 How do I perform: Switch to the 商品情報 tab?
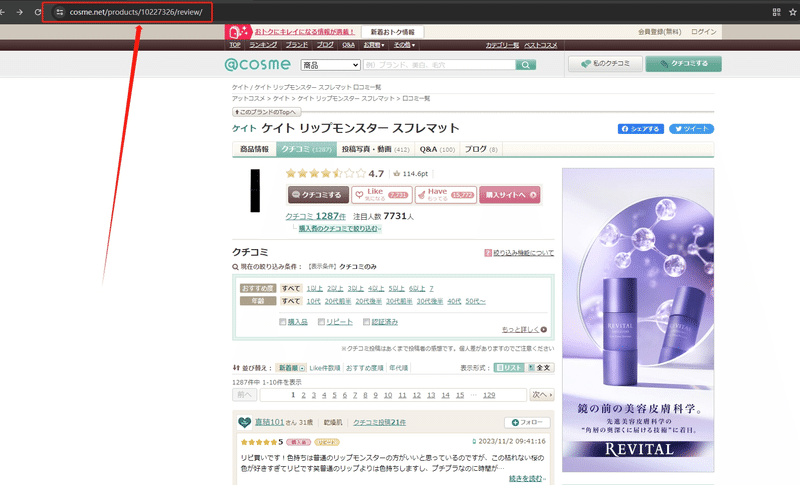click(254, 149)
